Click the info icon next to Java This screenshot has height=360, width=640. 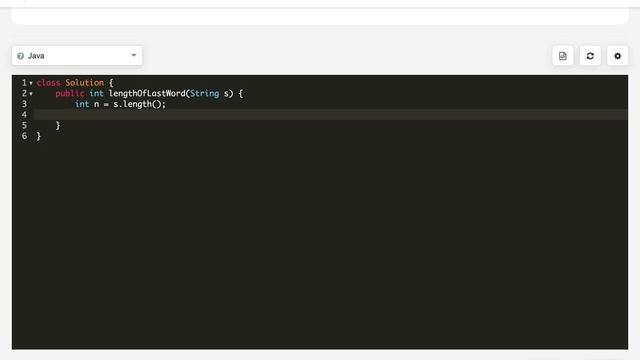click(20, 56)
